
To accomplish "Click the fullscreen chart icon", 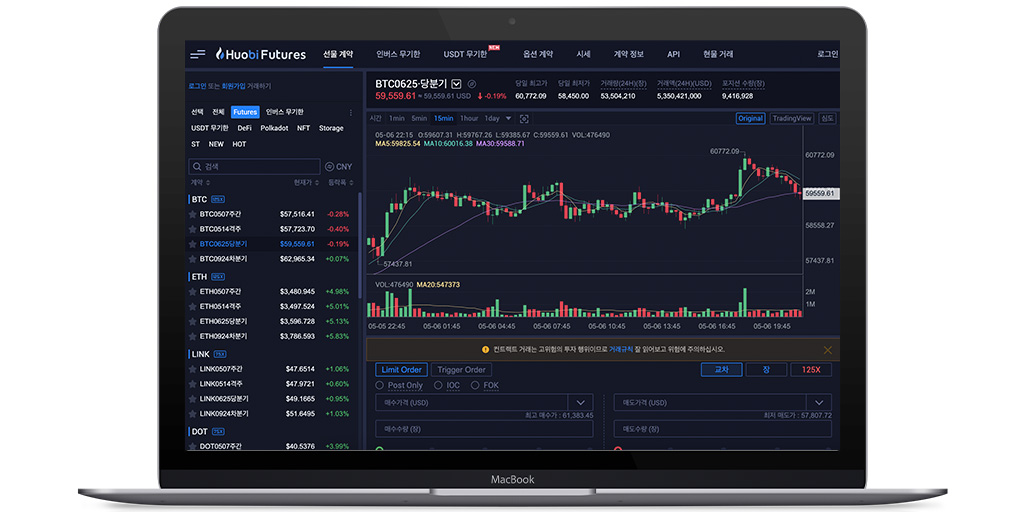I will [524, 119].
